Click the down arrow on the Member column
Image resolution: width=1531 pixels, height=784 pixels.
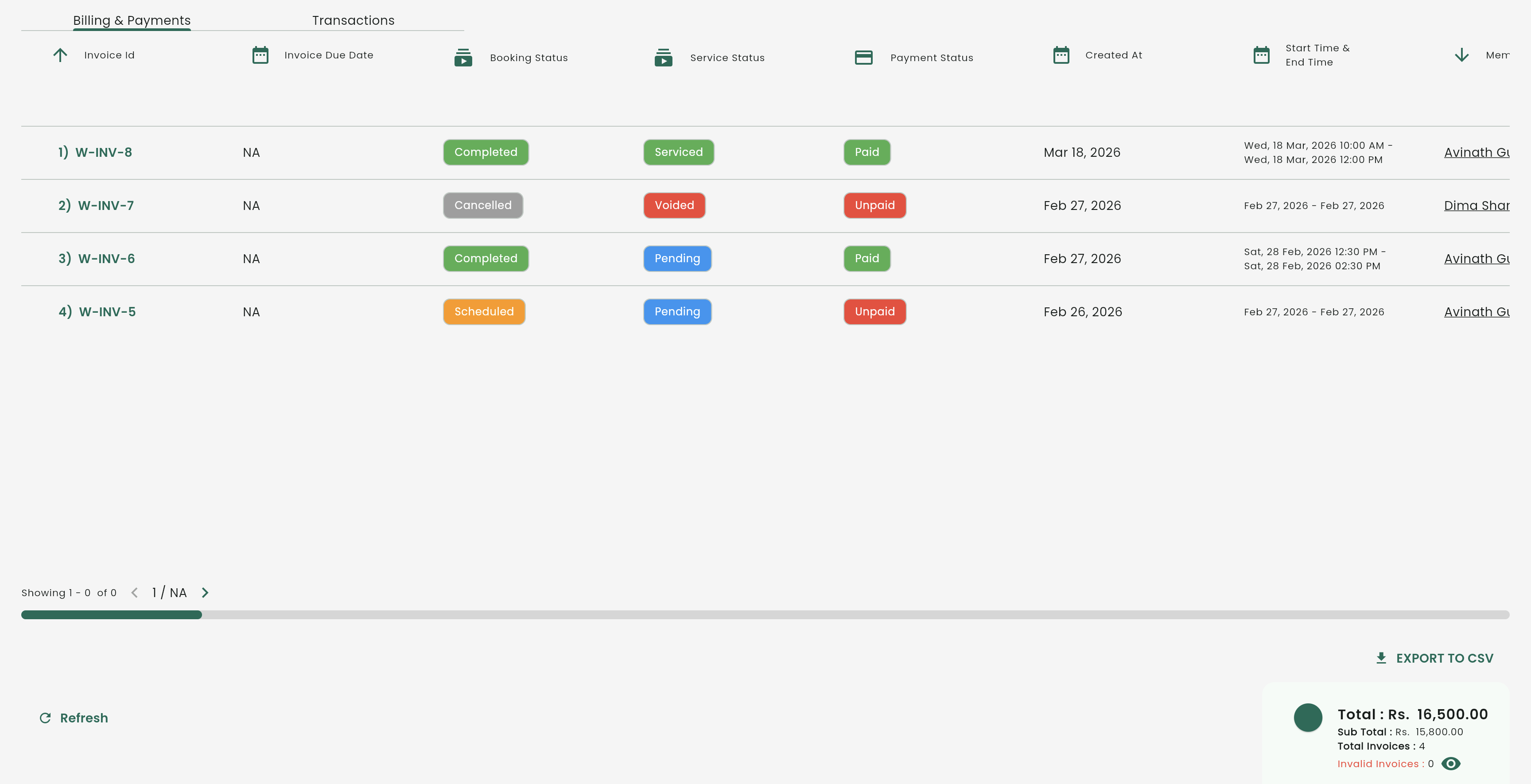(x=1461, y=55)
